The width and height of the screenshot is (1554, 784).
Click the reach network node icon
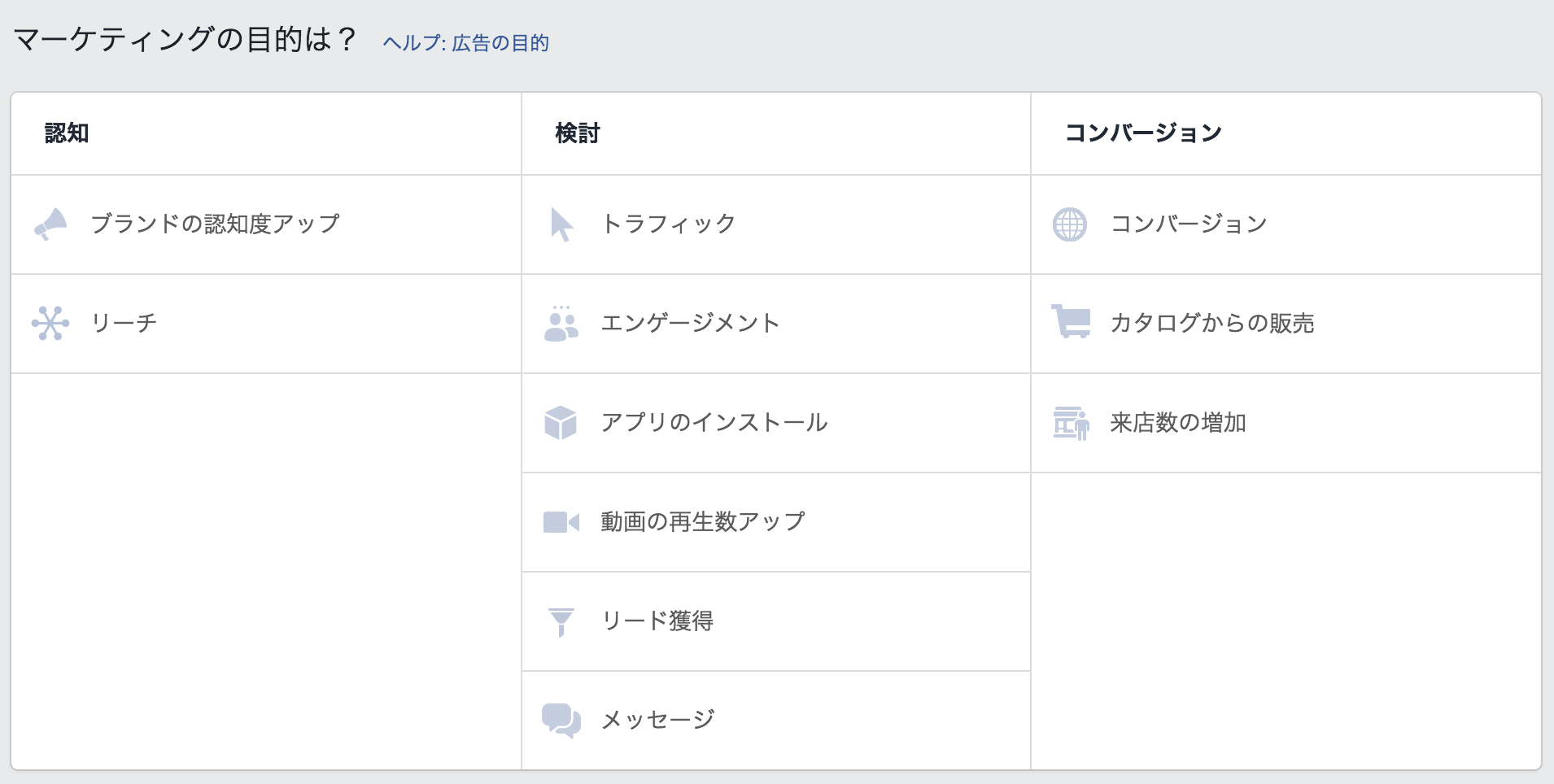click(x=50, y=323)
